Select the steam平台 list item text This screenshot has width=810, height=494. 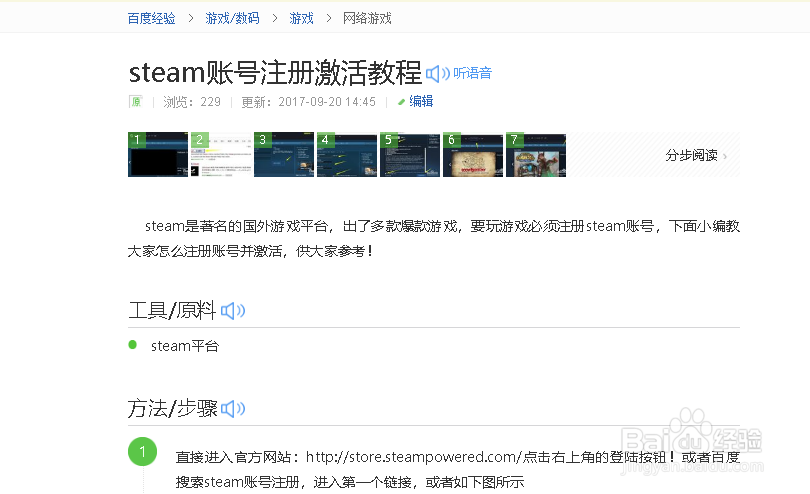click(x=185, y=346)
